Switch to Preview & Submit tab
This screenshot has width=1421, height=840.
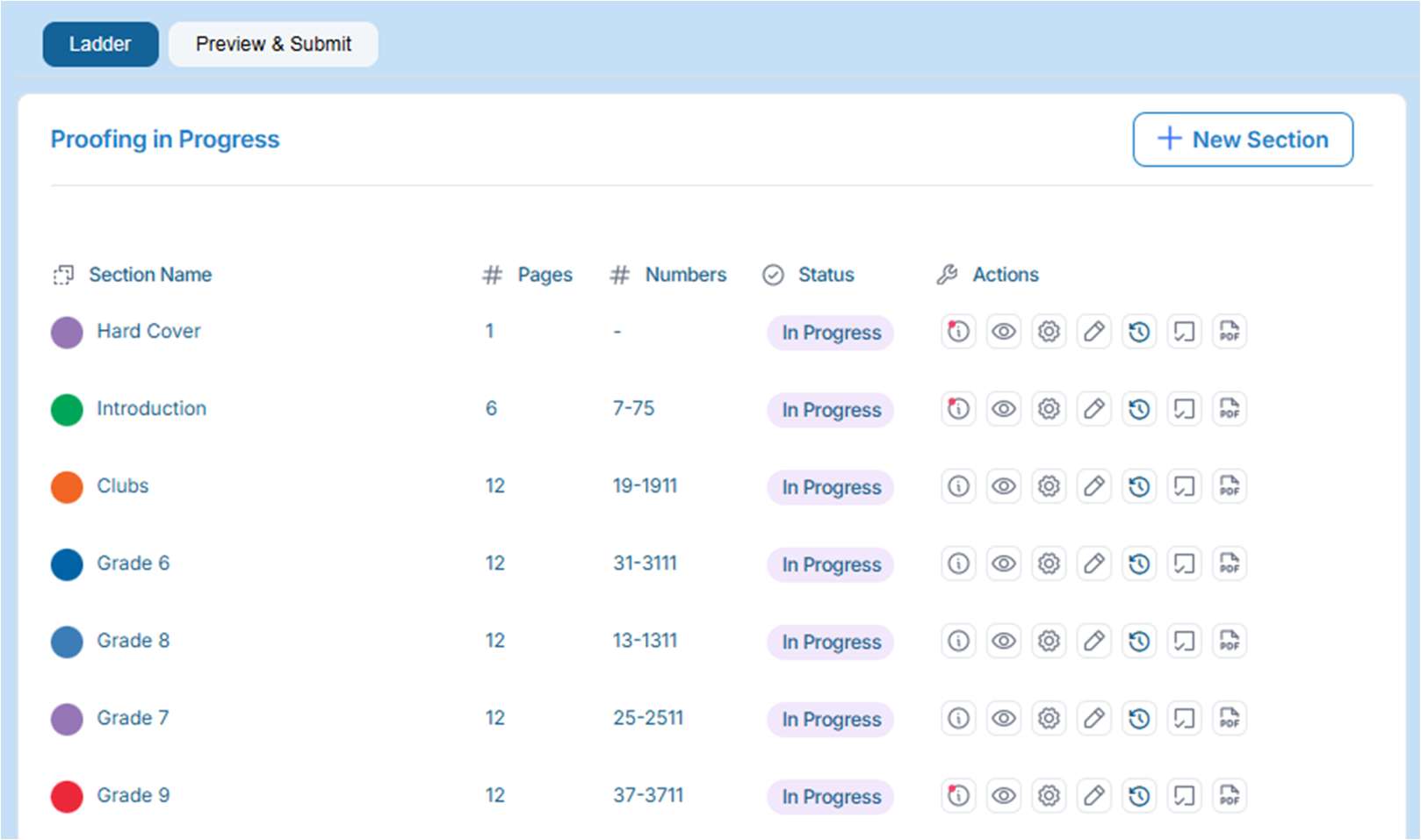tap(273, 44)
